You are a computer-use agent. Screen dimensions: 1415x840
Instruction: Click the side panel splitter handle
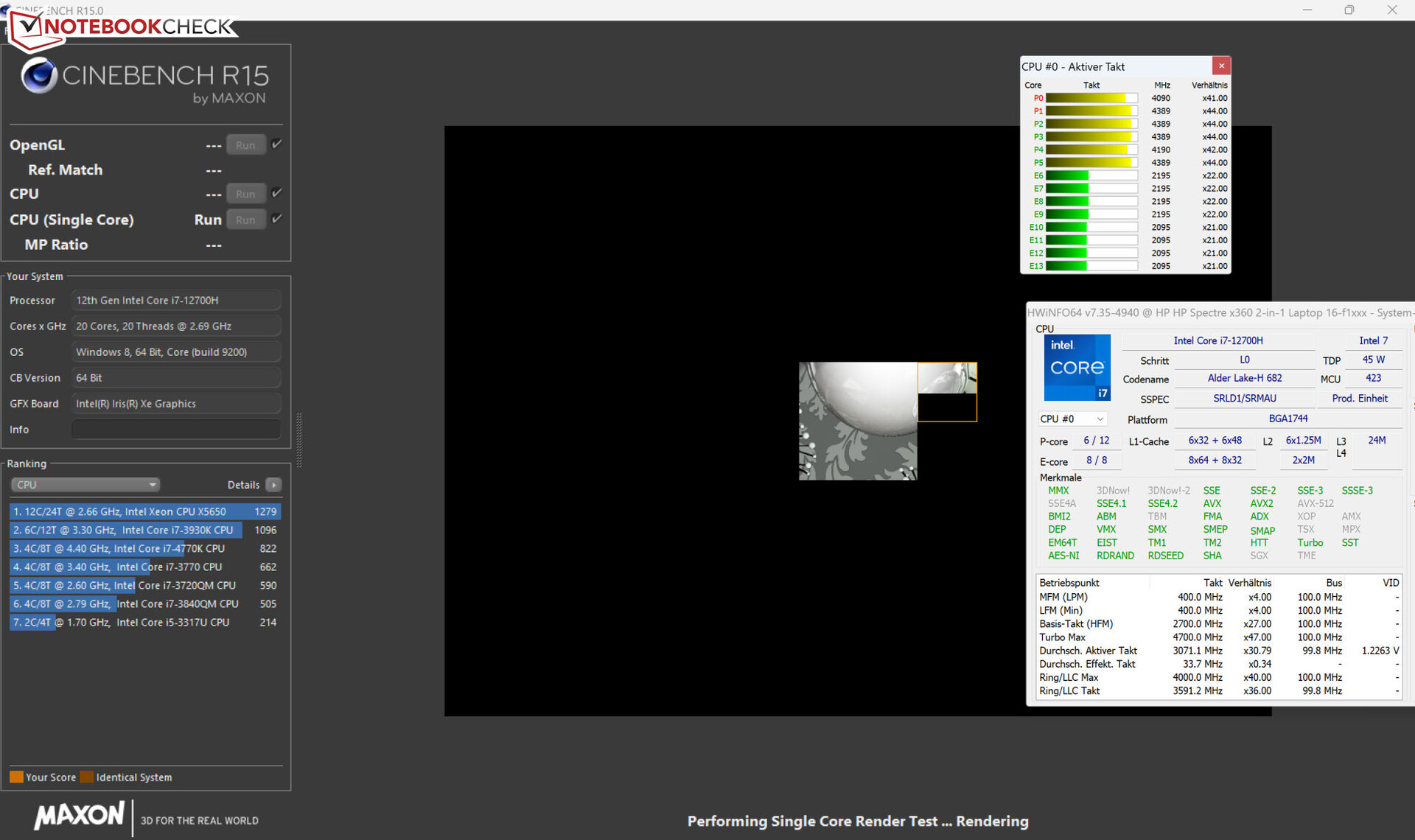[x=298, y=440]
